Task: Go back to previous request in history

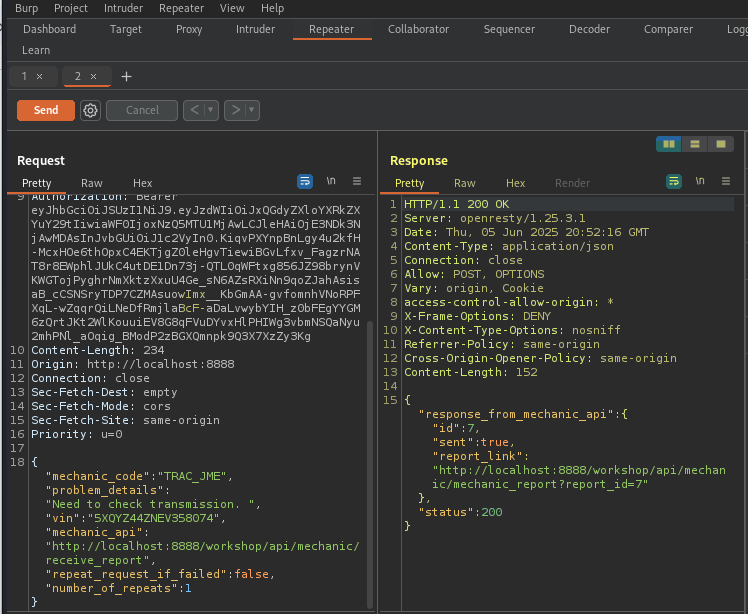Action: 195,110
